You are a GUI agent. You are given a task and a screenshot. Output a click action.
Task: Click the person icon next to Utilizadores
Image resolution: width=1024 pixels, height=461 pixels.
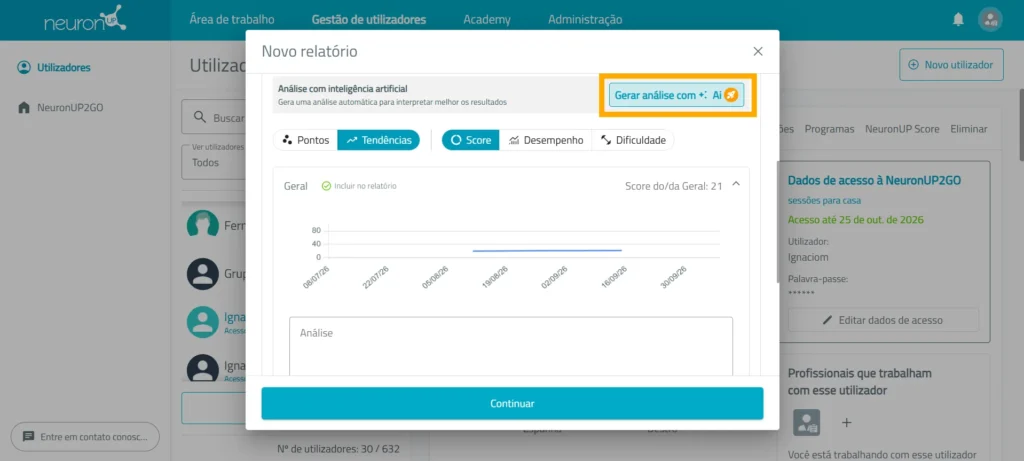(24, 67)
